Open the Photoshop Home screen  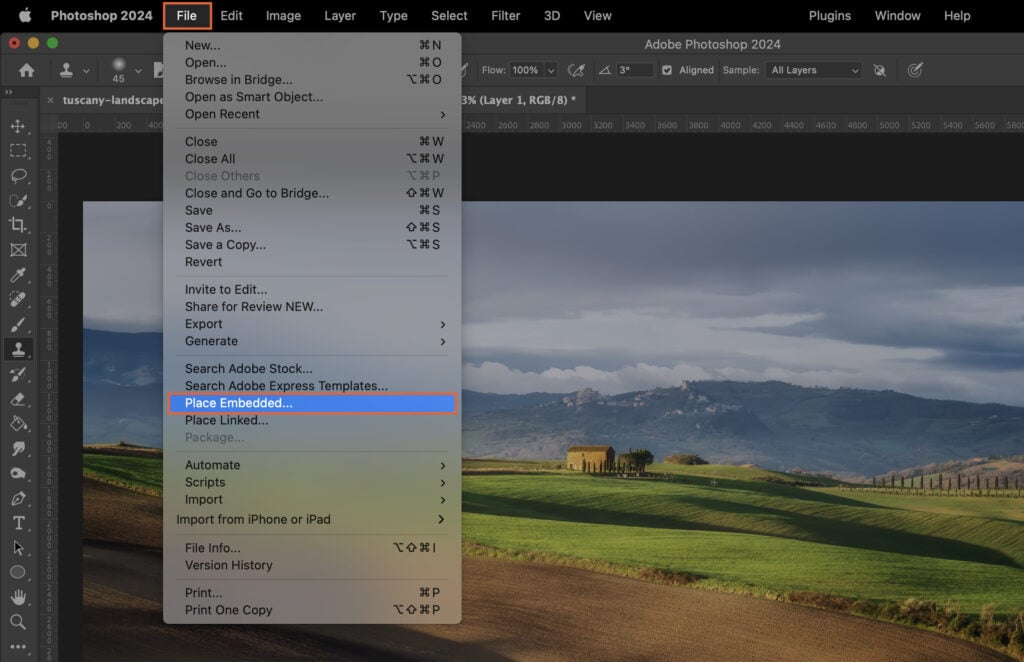pos(25,70)
